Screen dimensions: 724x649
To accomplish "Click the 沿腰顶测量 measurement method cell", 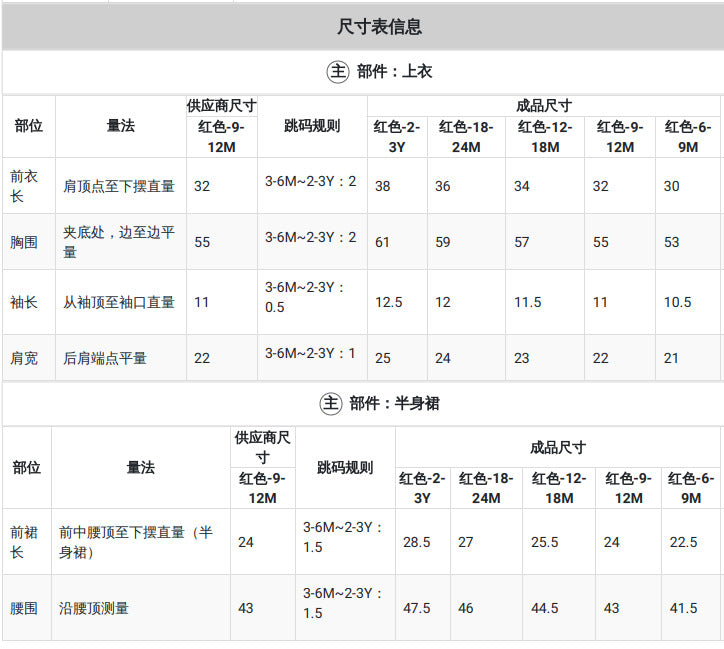I will pyautogui.click(x=141, y=608).
